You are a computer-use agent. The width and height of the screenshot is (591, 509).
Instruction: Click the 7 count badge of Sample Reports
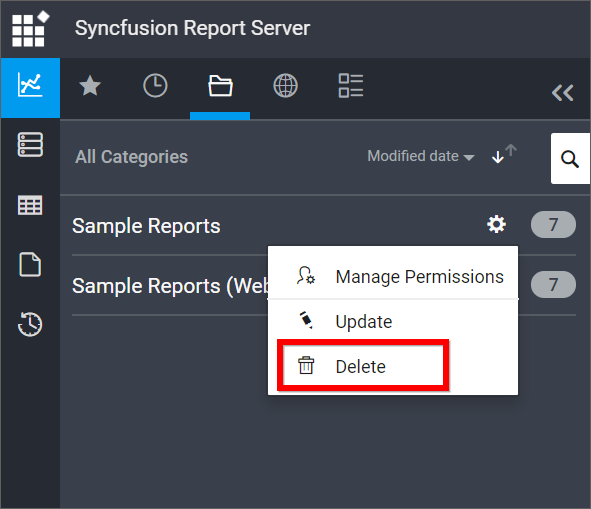click(x=553, y=225)
